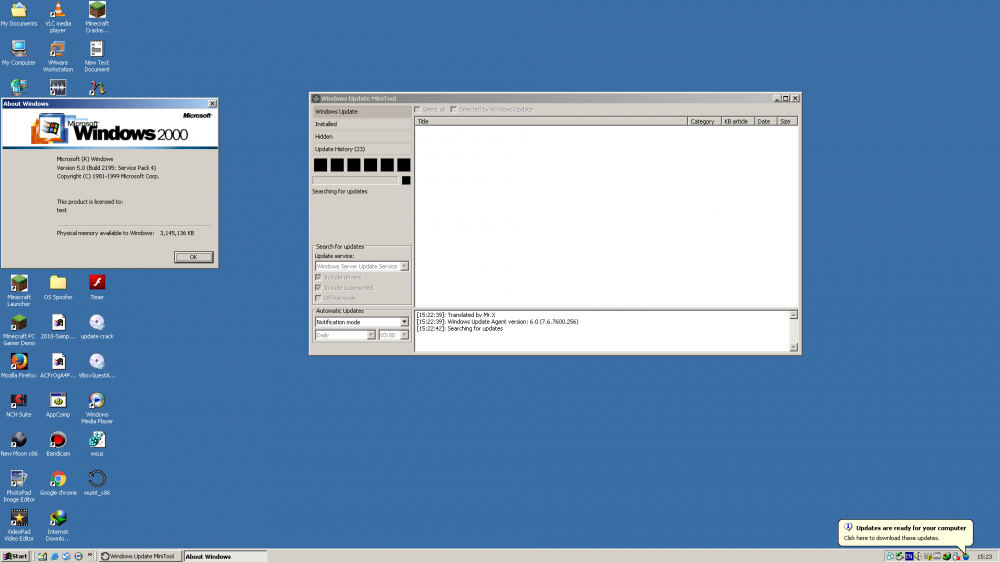This screenshot has height=563, width=1000.
Task: Click the volume speaker tray icon
Action: point(918,556)
